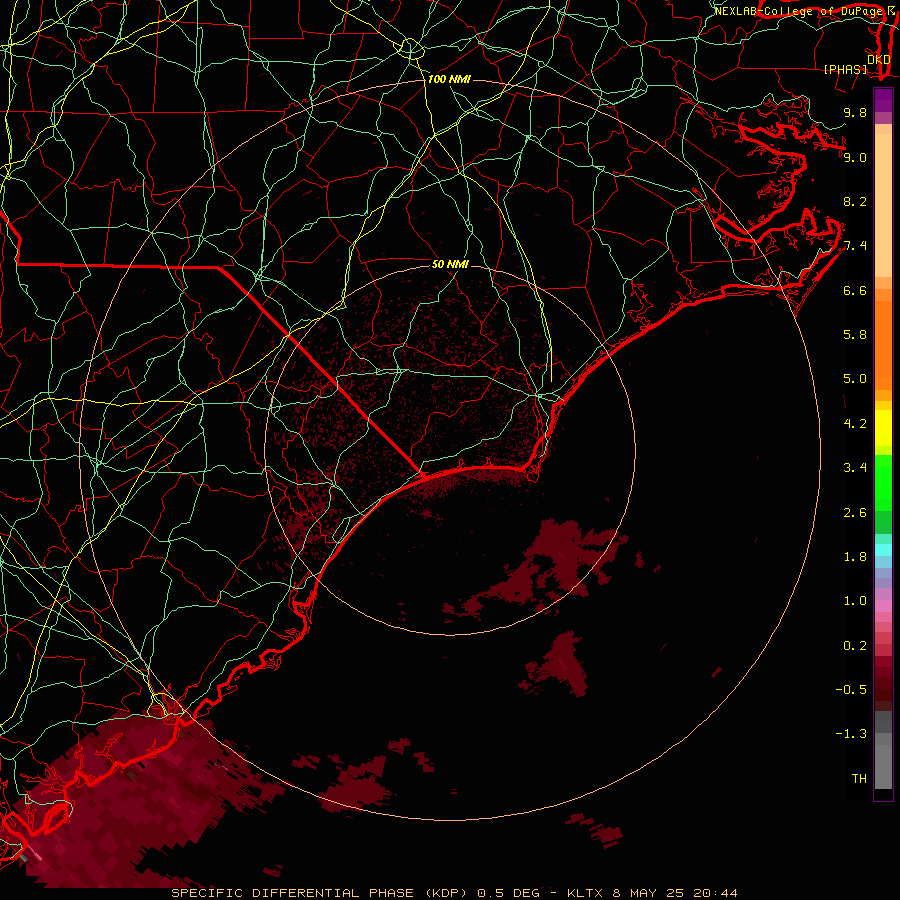This screenshot has height=900, width=900.
Task: Pick the purple band atop the color scale
Action: (x=883, y=100)
